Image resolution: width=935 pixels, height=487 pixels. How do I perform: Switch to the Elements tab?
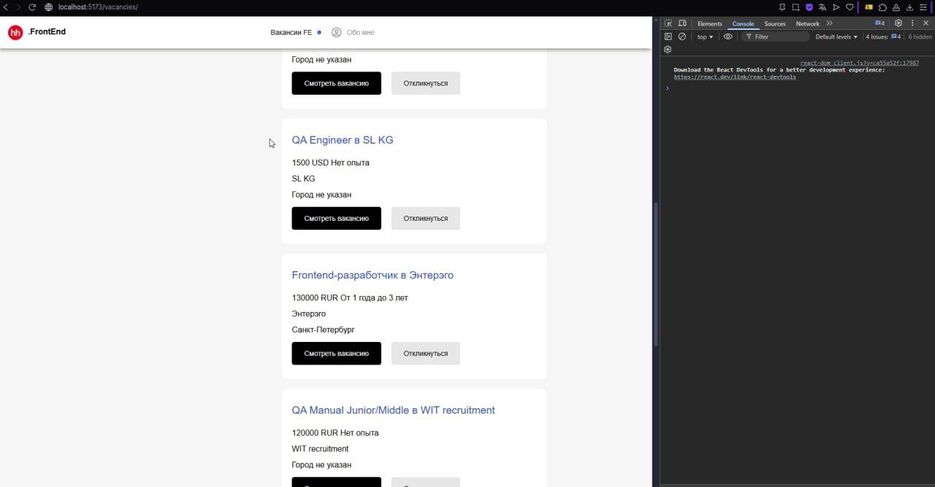709,23
